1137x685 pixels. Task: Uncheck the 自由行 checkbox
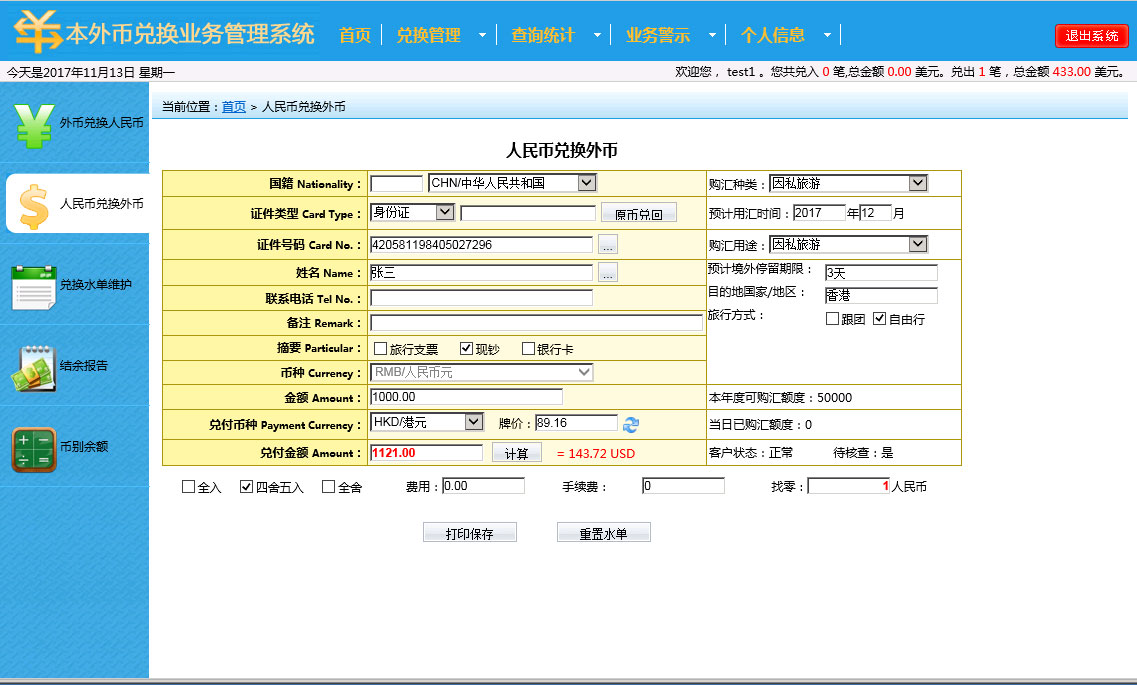(880, 319)
